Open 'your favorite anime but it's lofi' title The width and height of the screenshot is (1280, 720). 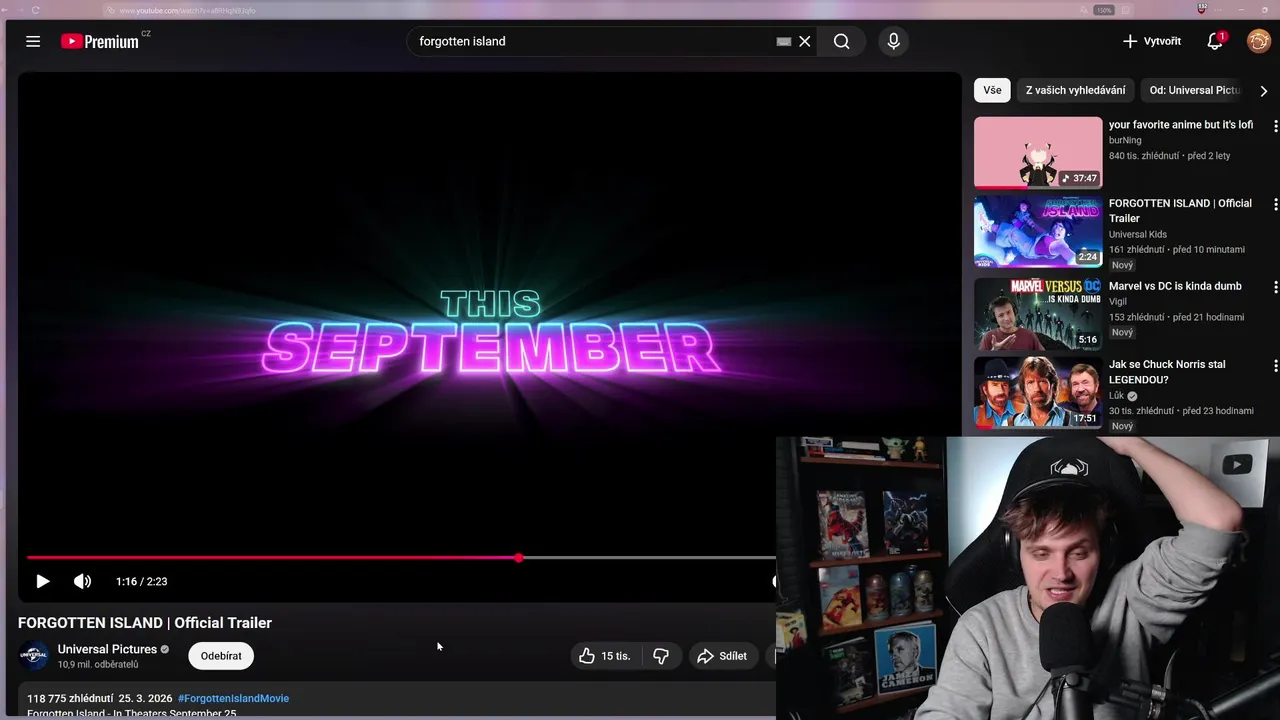[x=1181, y=125]
